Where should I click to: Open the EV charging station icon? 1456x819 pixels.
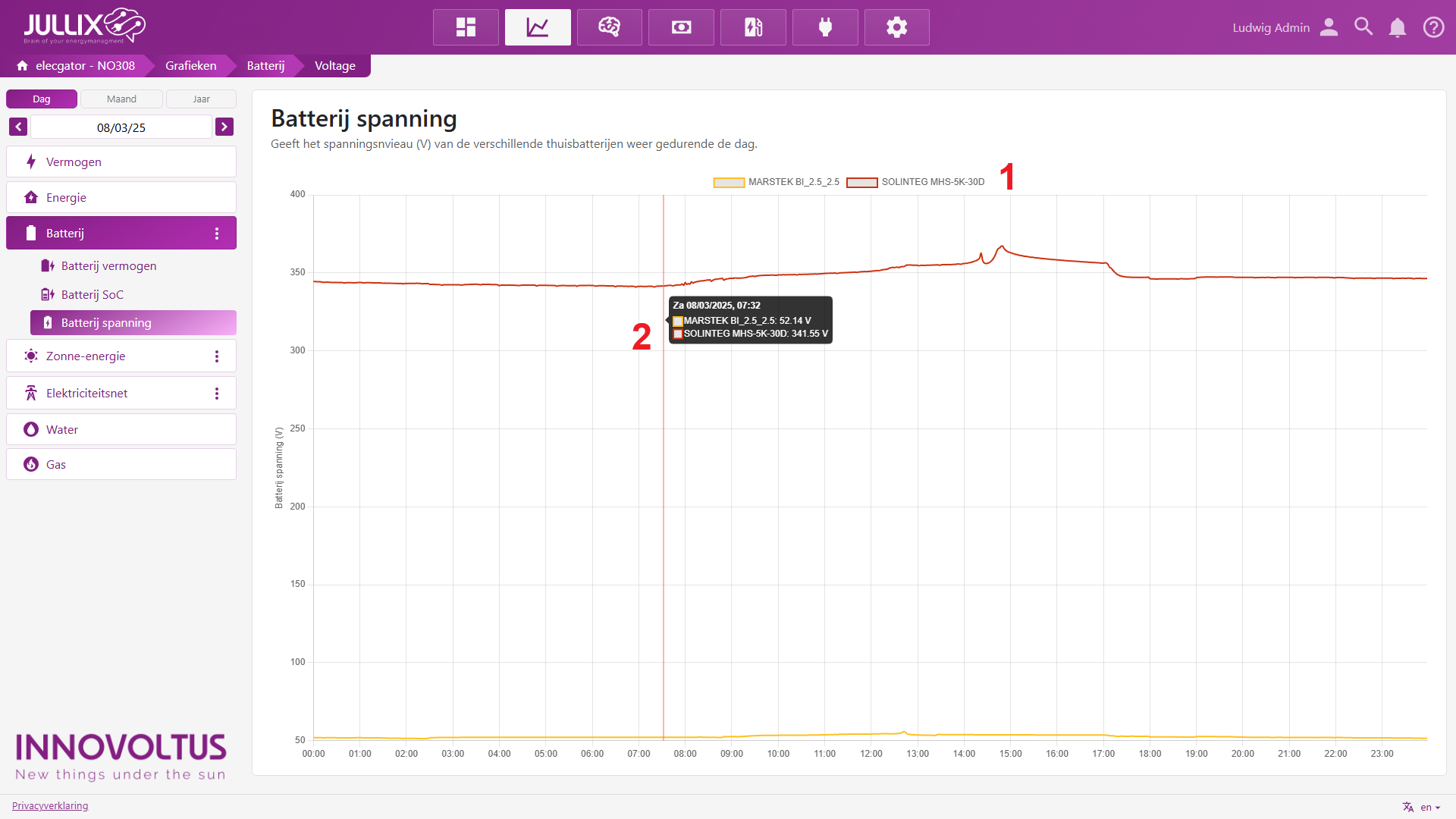753,27
